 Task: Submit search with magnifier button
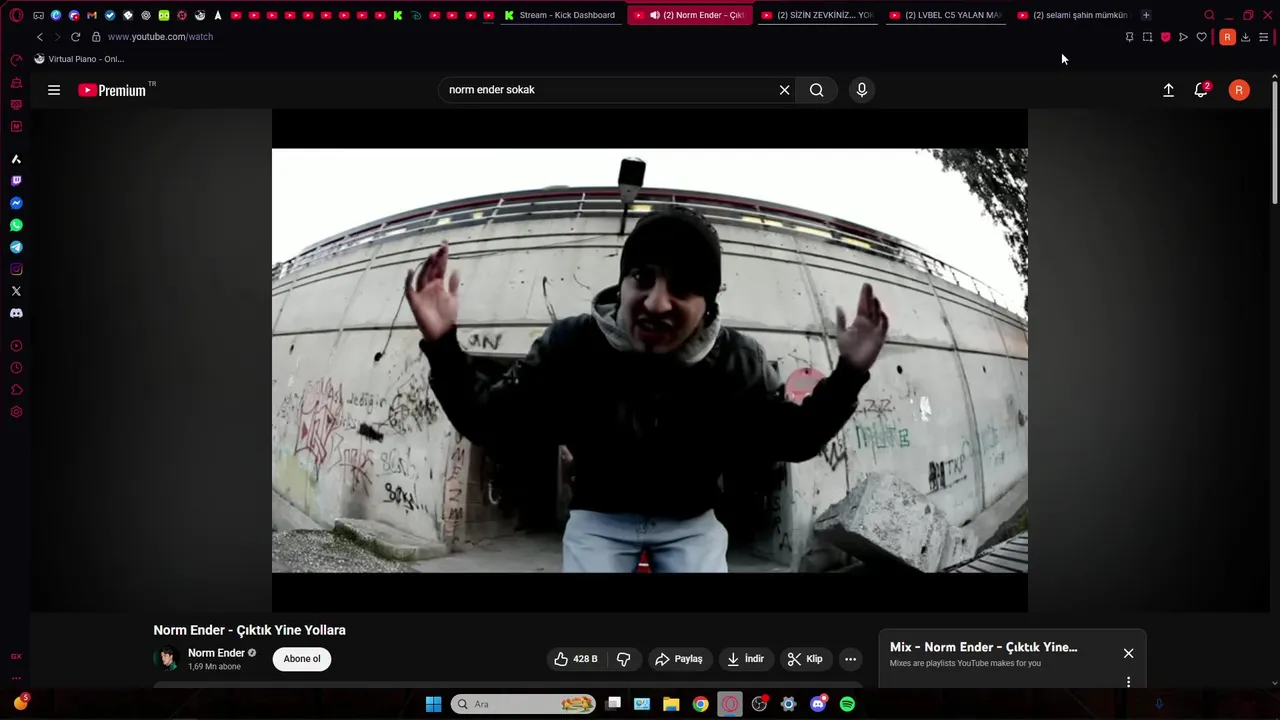coord(817,90)
